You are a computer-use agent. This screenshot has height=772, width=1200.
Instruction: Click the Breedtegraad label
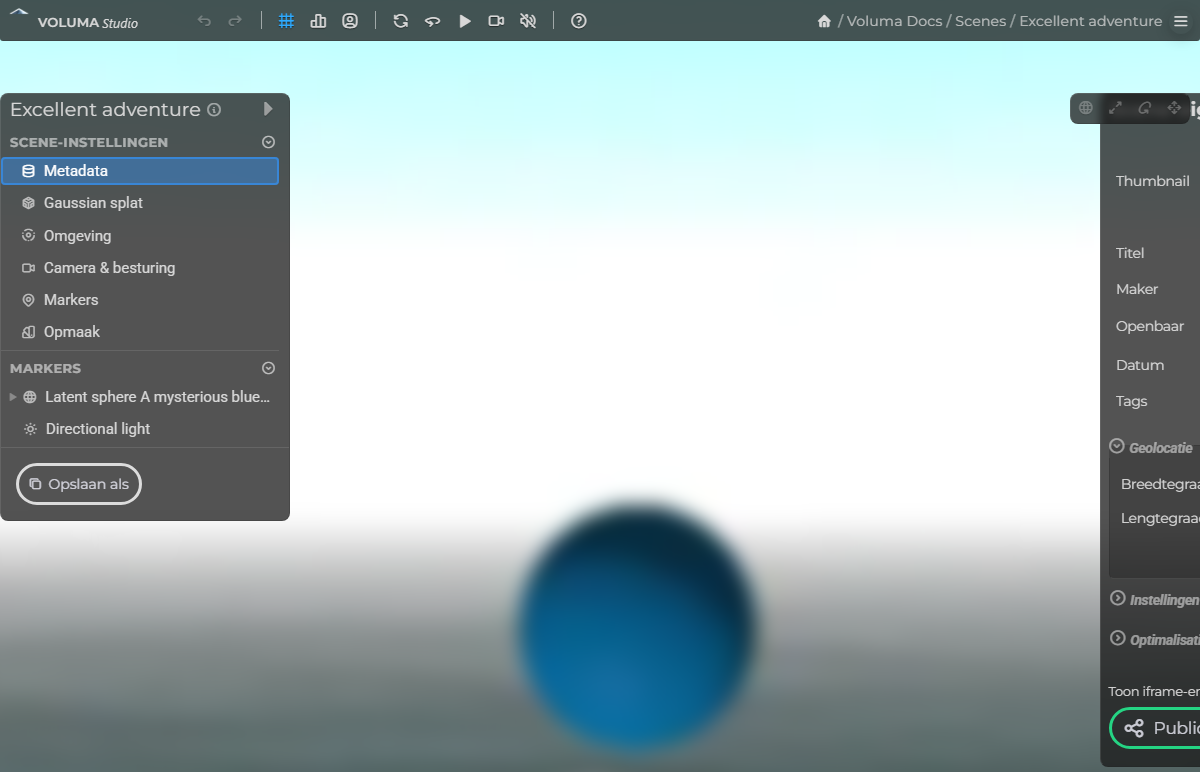pos(1160,484)
